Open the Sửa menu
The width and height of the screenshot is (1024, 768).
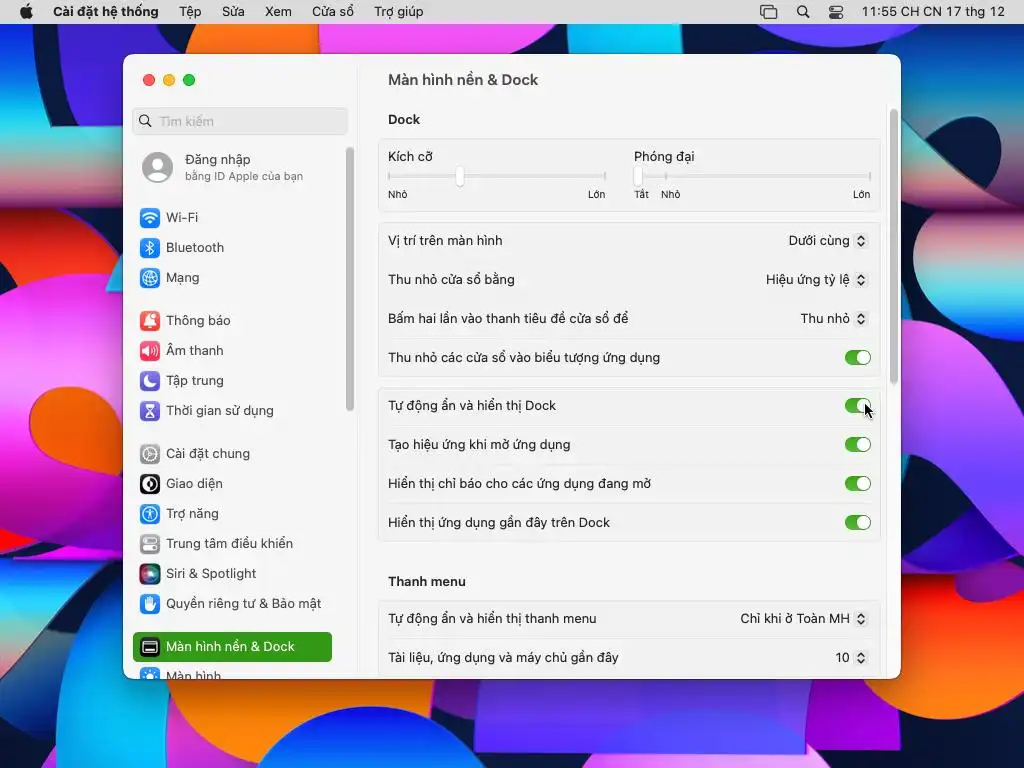(233, 12)
